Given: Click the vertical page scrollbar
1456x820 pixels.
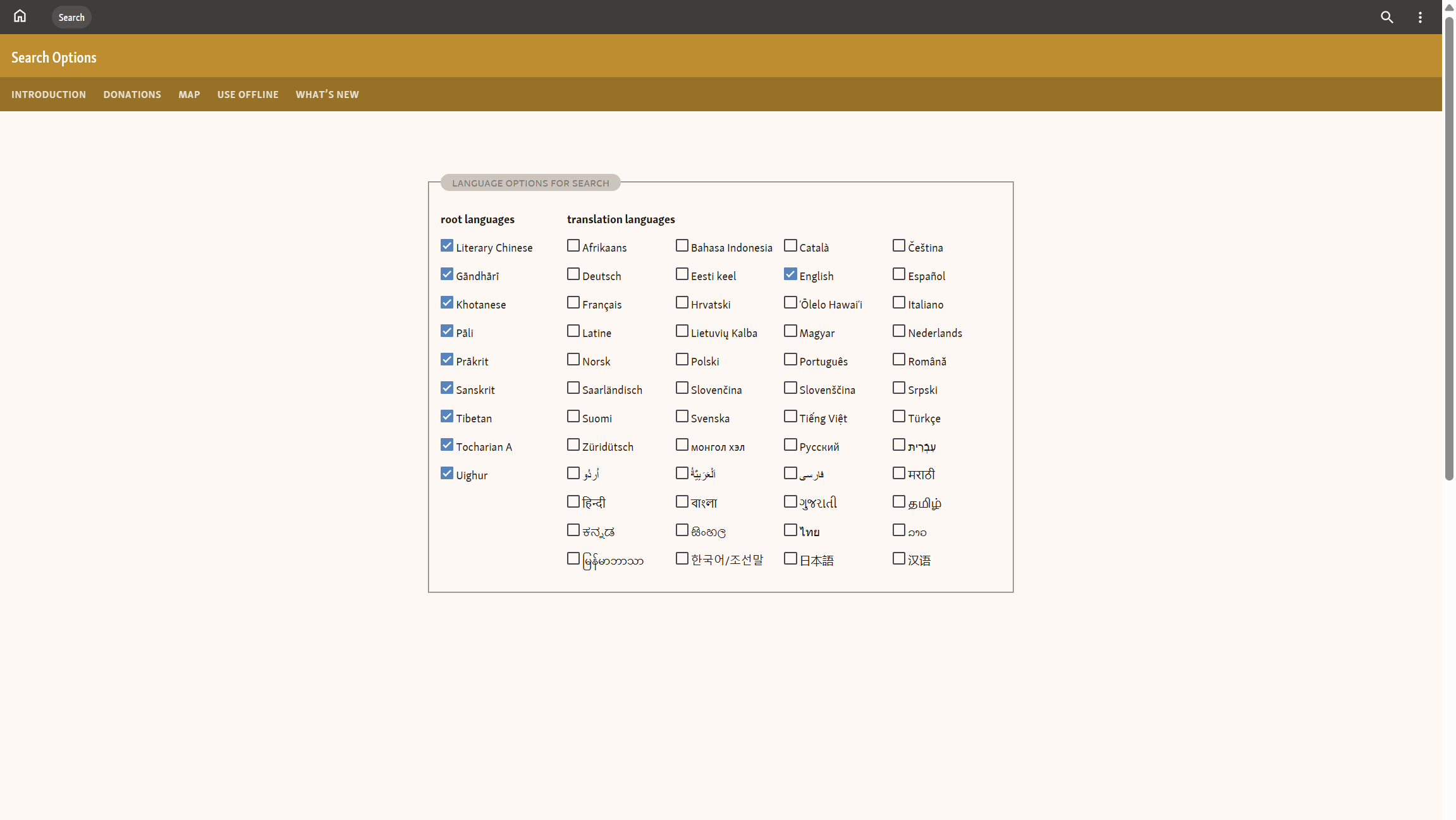Looking at the screenshot, I should point(1449,253).
